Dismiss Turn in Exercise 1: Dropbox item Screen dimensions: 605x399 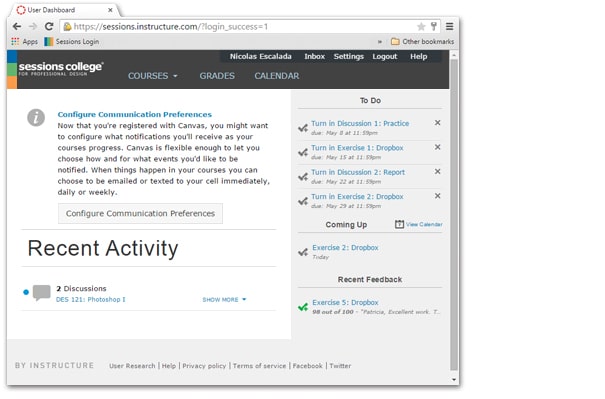(438, 147)
